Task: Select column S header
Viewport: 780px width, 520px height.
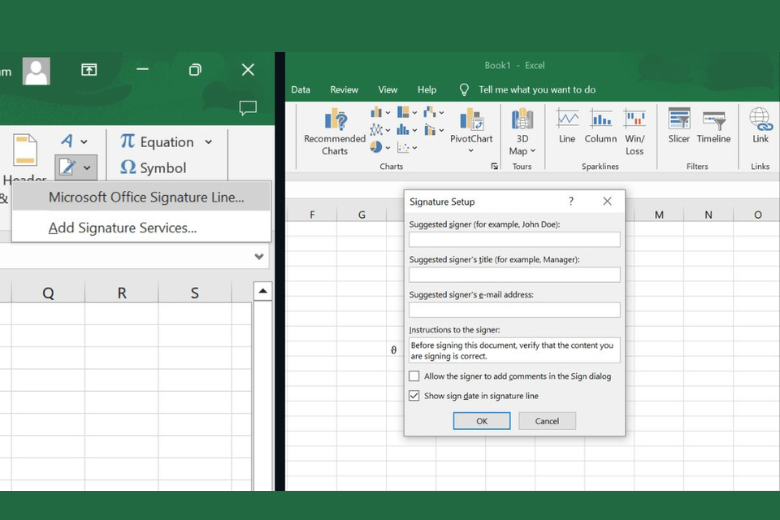Action: pyautogui.click(x=195, y=293)
